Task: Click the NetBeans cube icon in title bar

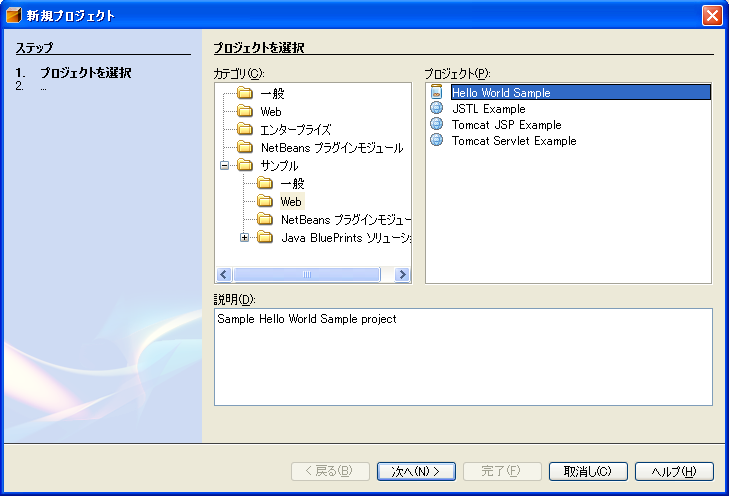Action: coord(13,15)
